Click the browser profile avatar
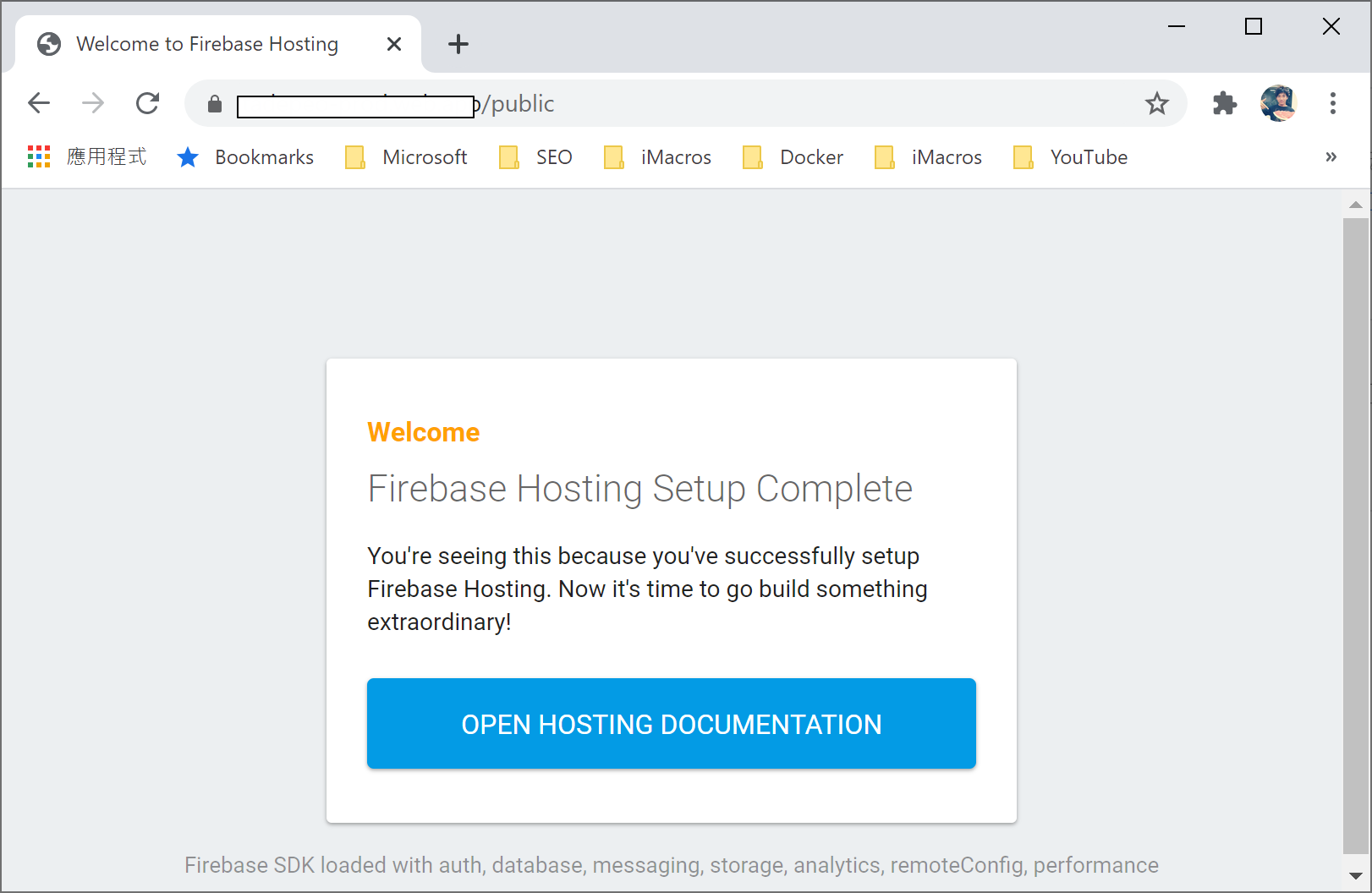Viewport: 1372px width, 893px height. click(1278, 103)
